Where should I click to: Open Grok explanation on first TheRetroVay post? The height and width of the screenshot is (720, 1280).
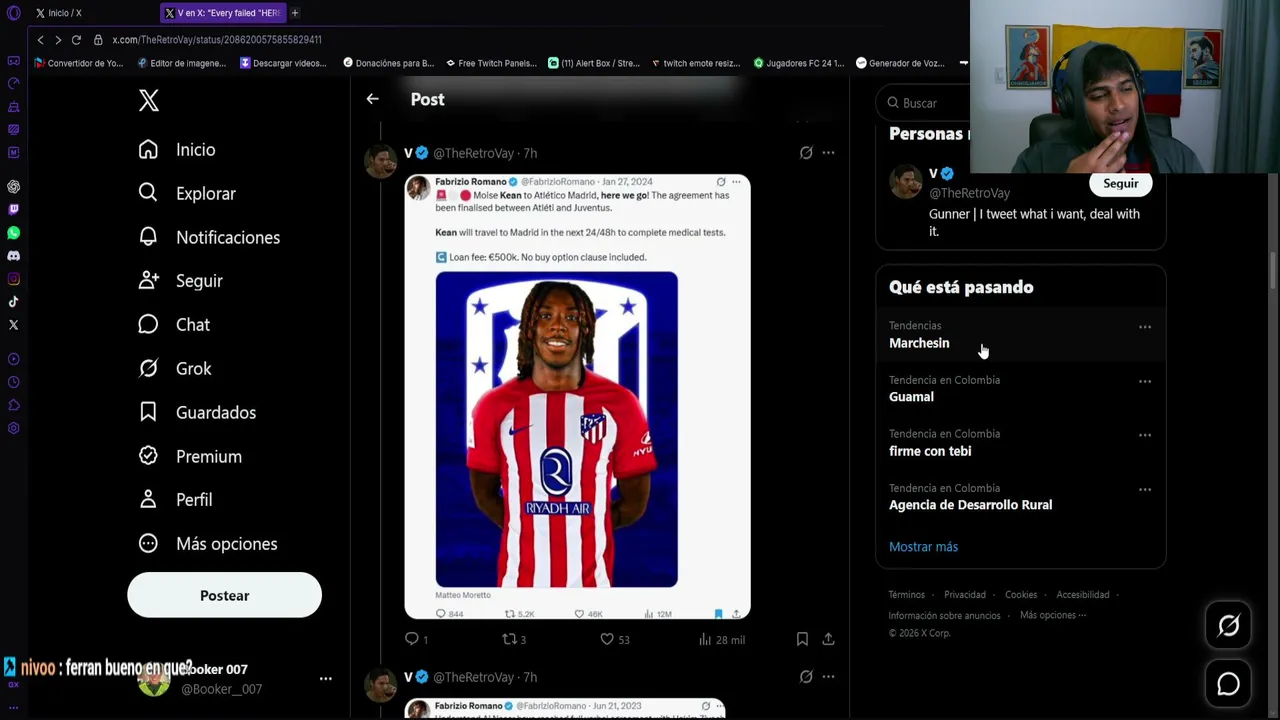tap(806, 153)
